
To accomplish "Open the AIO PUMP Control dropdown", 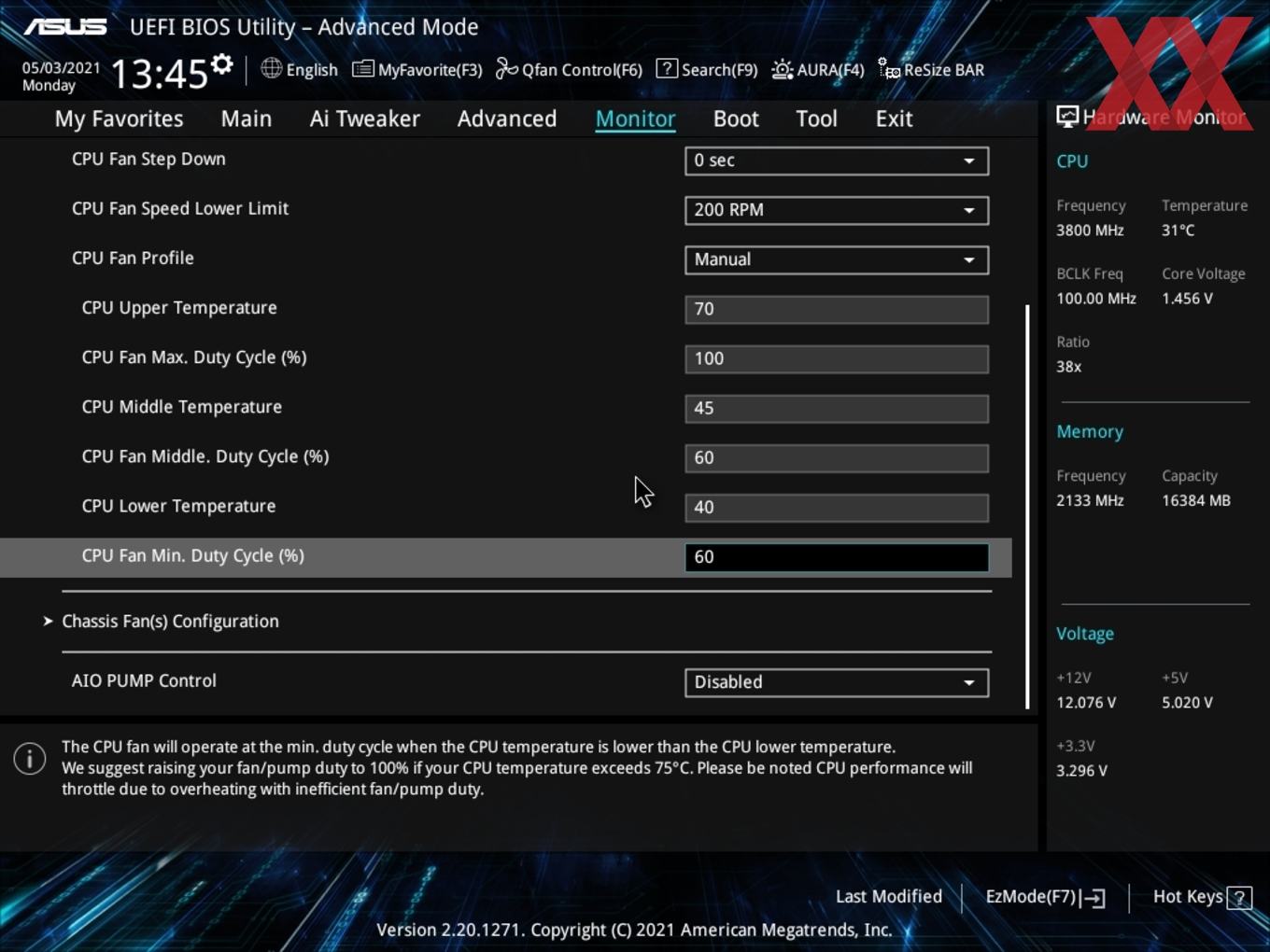I will click(837, 682).
